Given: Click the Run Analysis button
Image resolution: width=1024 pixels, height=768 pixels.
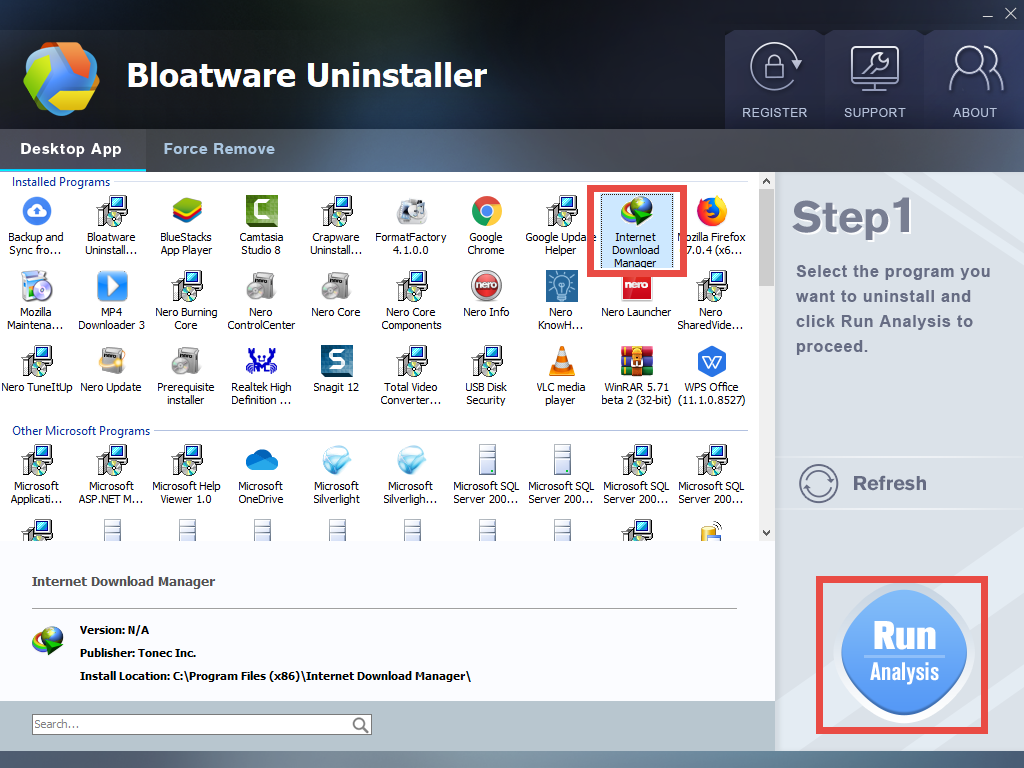Looking at the screenshot, I should pyautogui.click(x=904, y=653).
